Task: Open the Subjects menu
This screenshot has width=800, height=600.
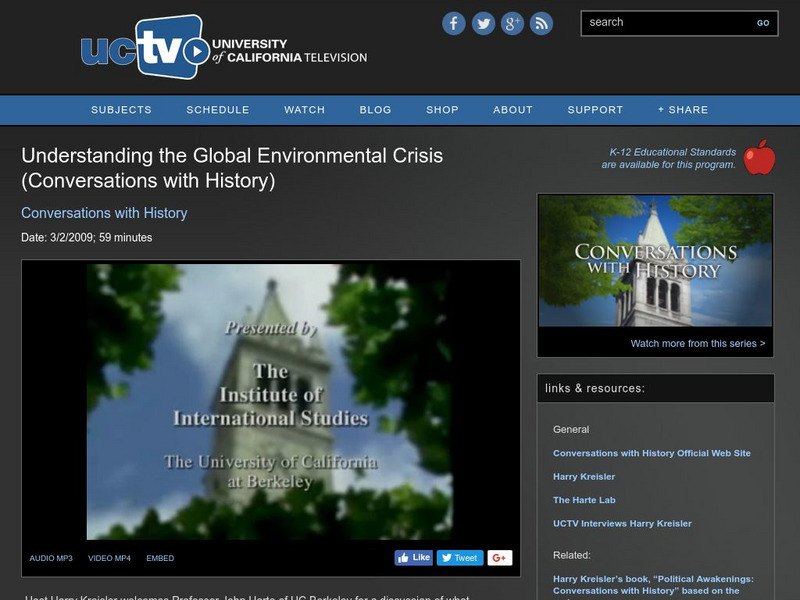Action: coord(121,110)
